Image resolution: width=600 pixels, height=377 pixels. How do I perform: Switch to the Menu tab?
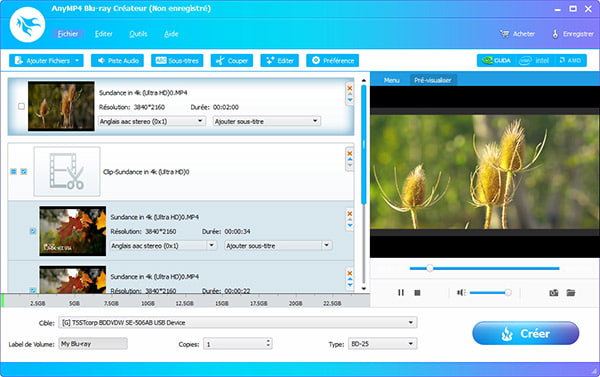click(391, 80)
